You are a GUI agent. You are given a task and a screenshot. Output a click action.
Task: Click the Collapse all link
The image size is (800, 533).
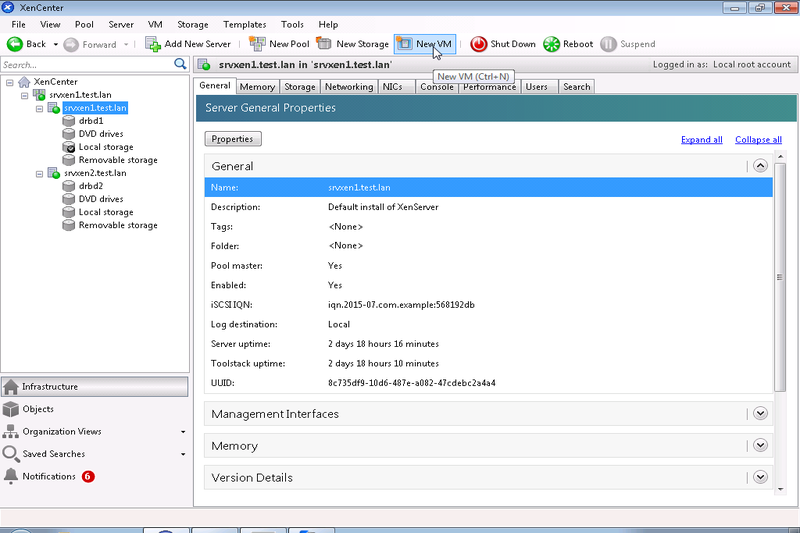click(758, 140)
